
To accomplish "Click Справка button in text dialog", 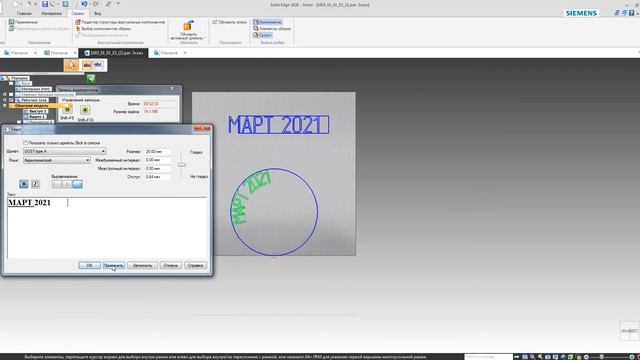I will [196, 265].
